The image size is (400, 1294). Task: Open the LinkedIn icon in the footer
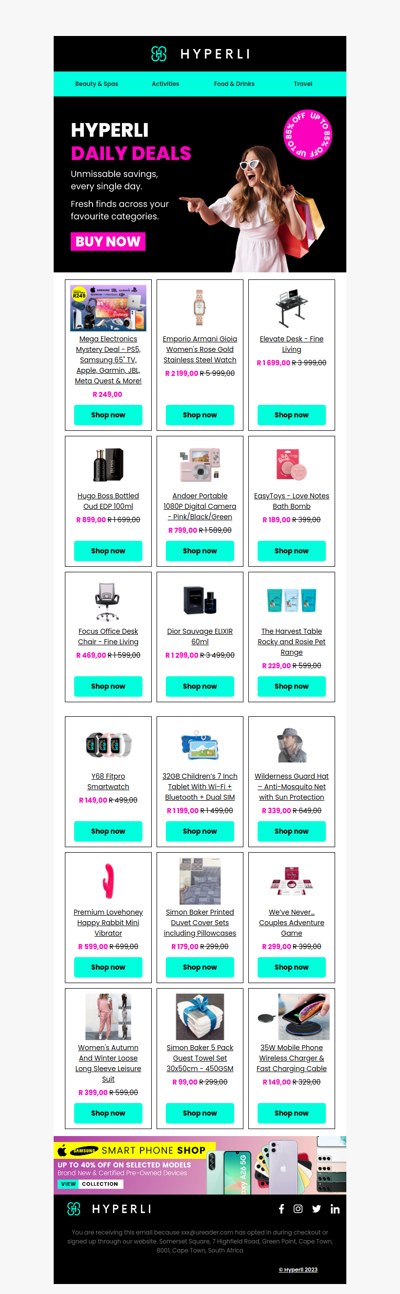[334, 1209]
